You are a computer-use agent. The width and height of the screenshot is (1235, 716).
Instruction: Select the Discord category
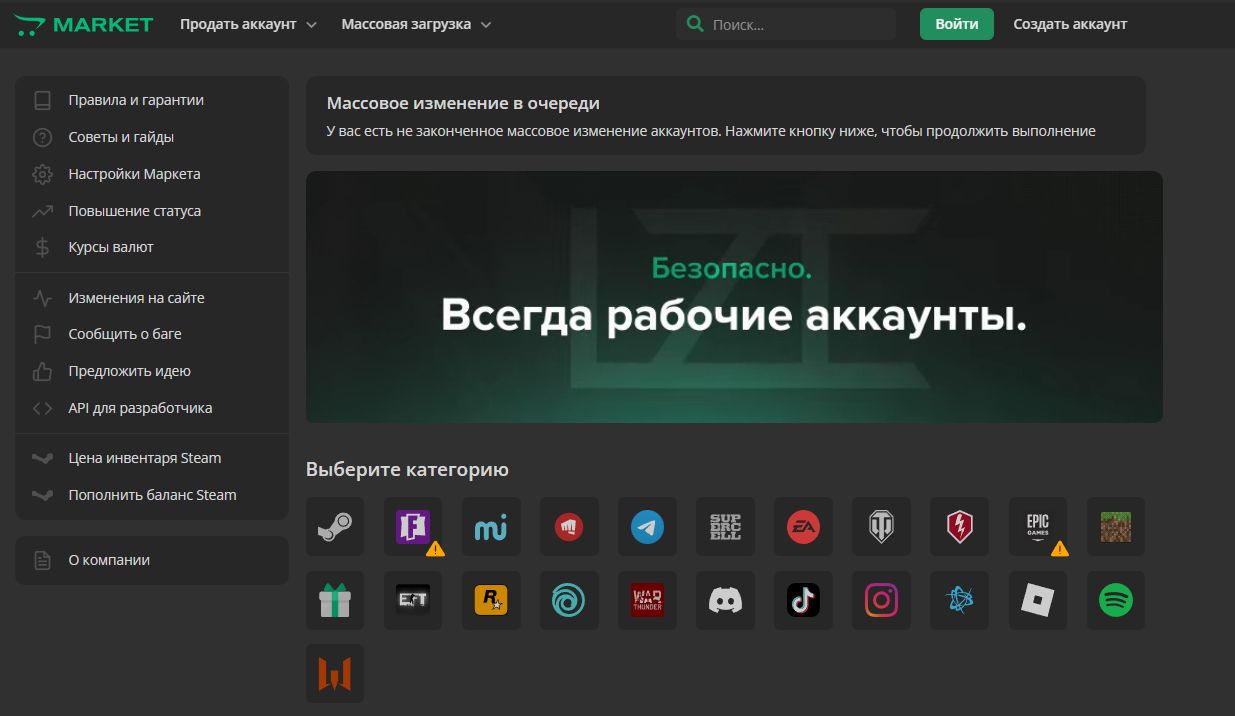pos(725,600)
